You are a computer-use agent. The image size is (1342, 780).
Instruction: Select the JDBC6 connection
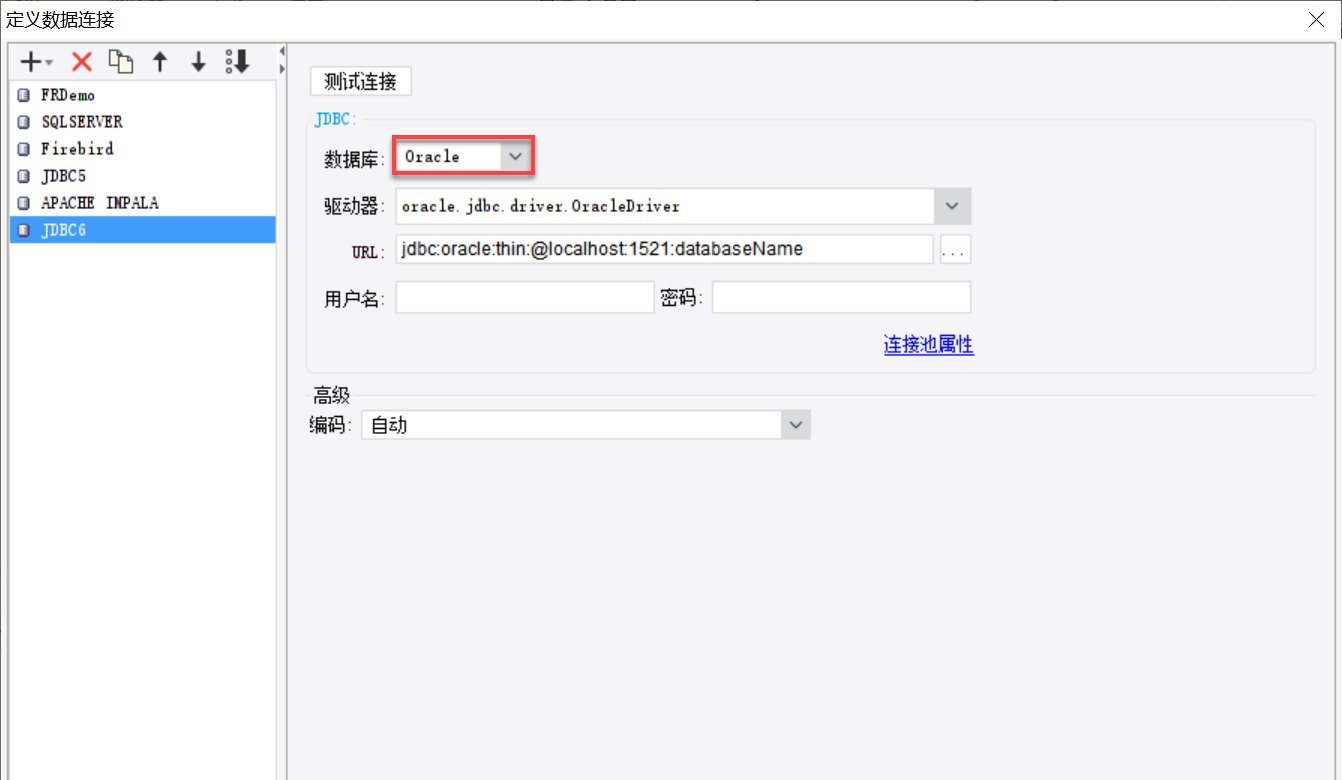click(x=143, y=230)
